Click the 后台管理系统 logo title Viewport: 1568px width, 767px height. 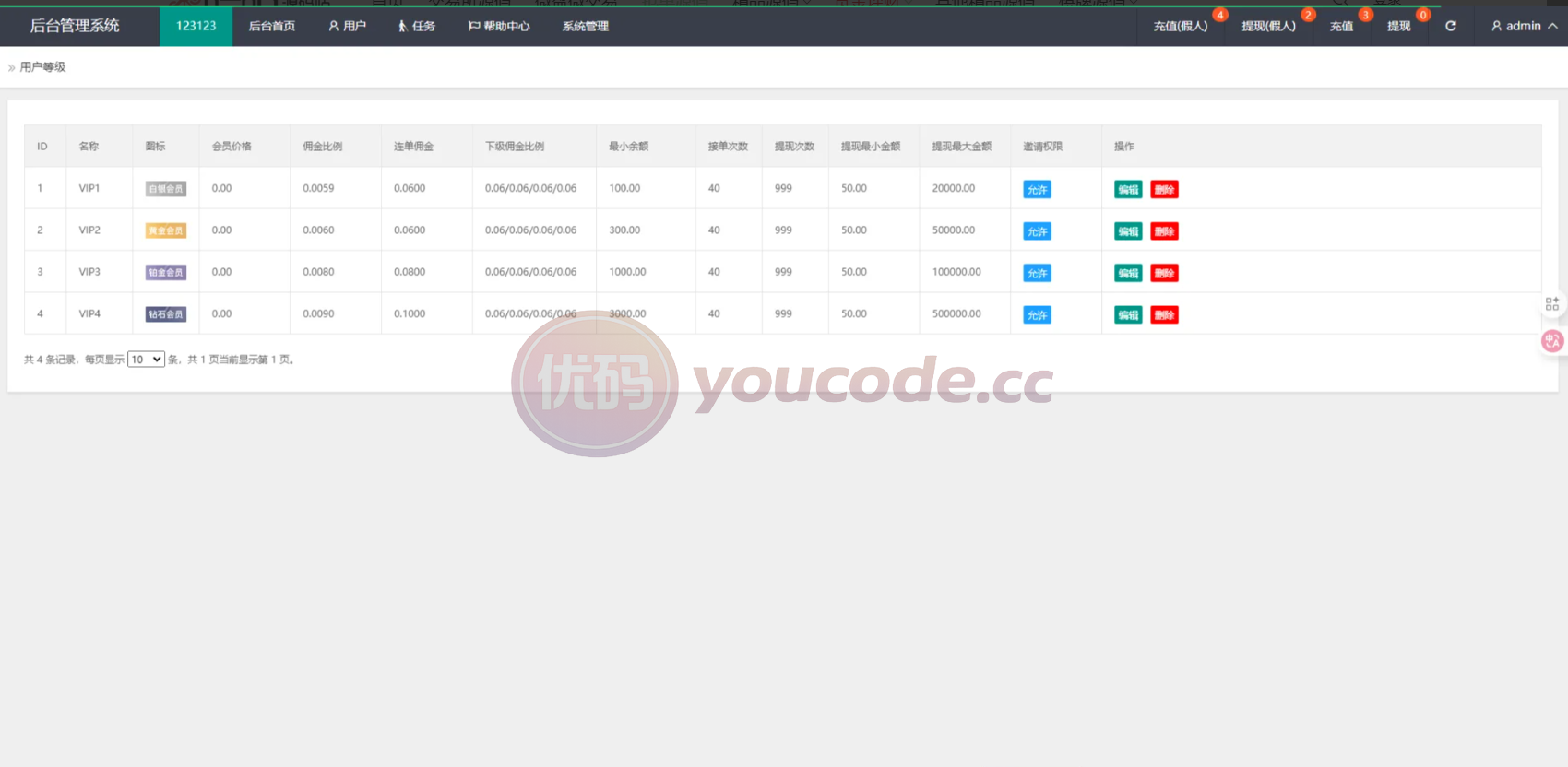click(75, 26)
